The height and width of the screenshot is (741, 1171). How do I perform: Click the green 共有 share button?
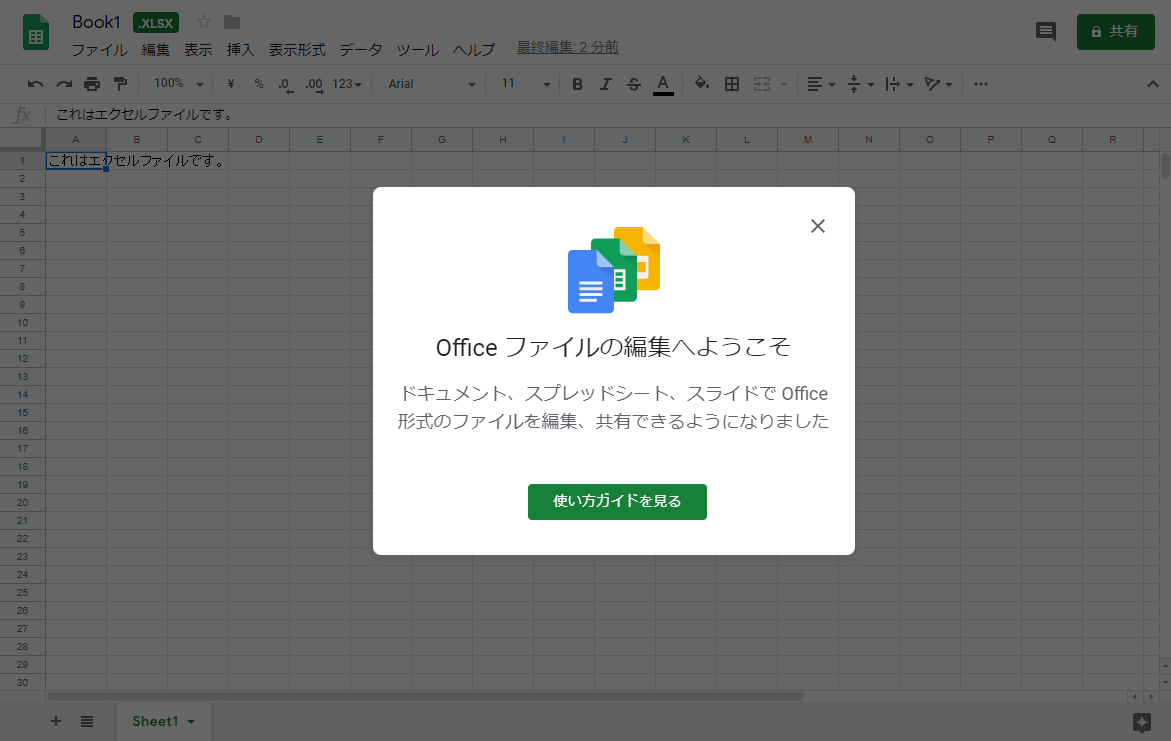(1116, 31)
